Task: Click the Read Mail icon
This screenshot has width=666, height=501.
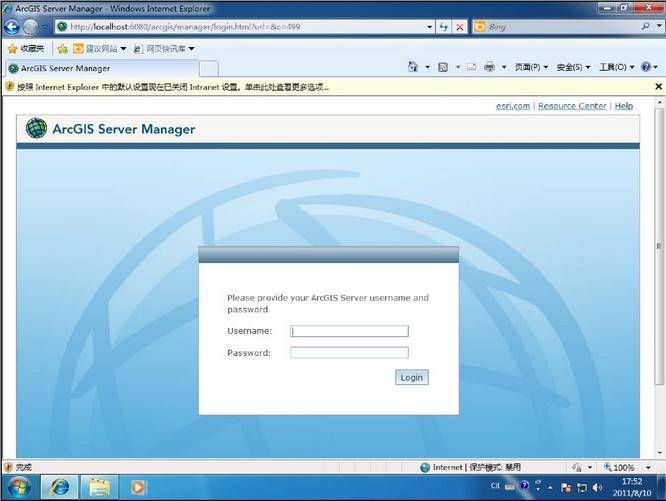Action: [x=471, y=67]
